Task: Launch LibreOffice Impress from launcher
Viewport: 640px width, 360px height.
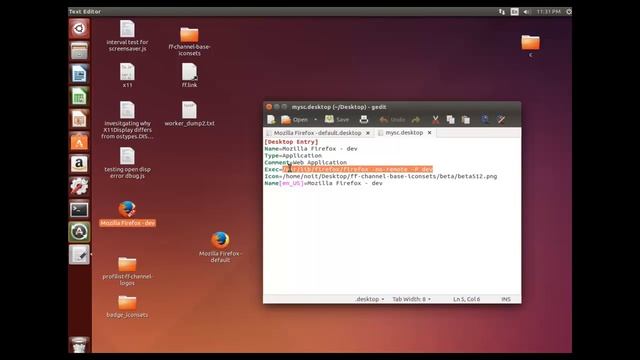Action: click(x=79, y=119)
